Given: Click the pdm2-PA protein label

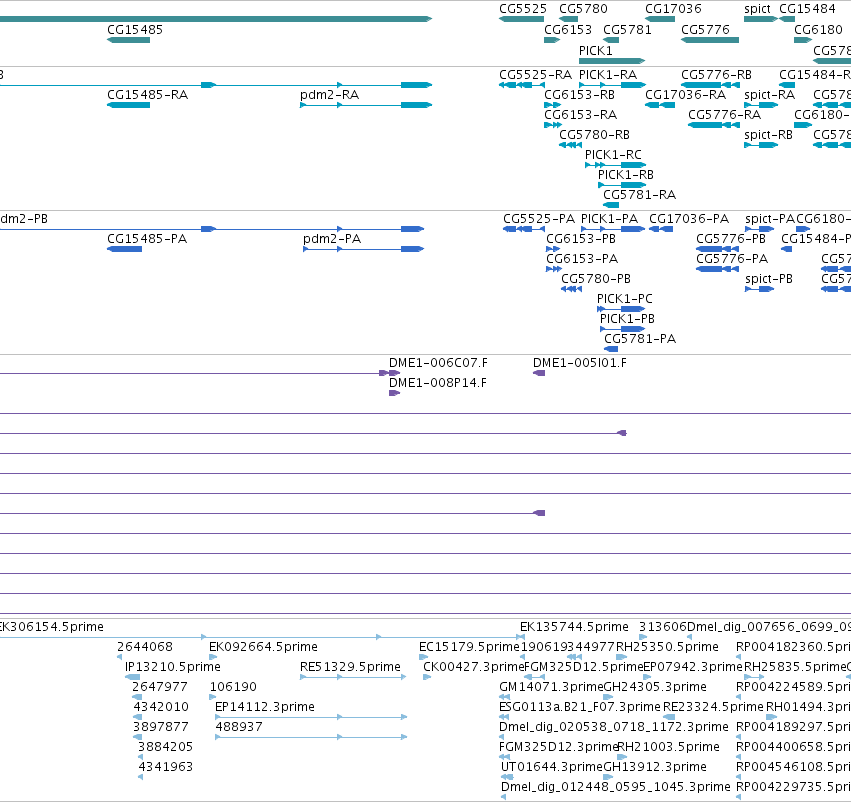Looking at the screenshot, I should coord(332,239).
